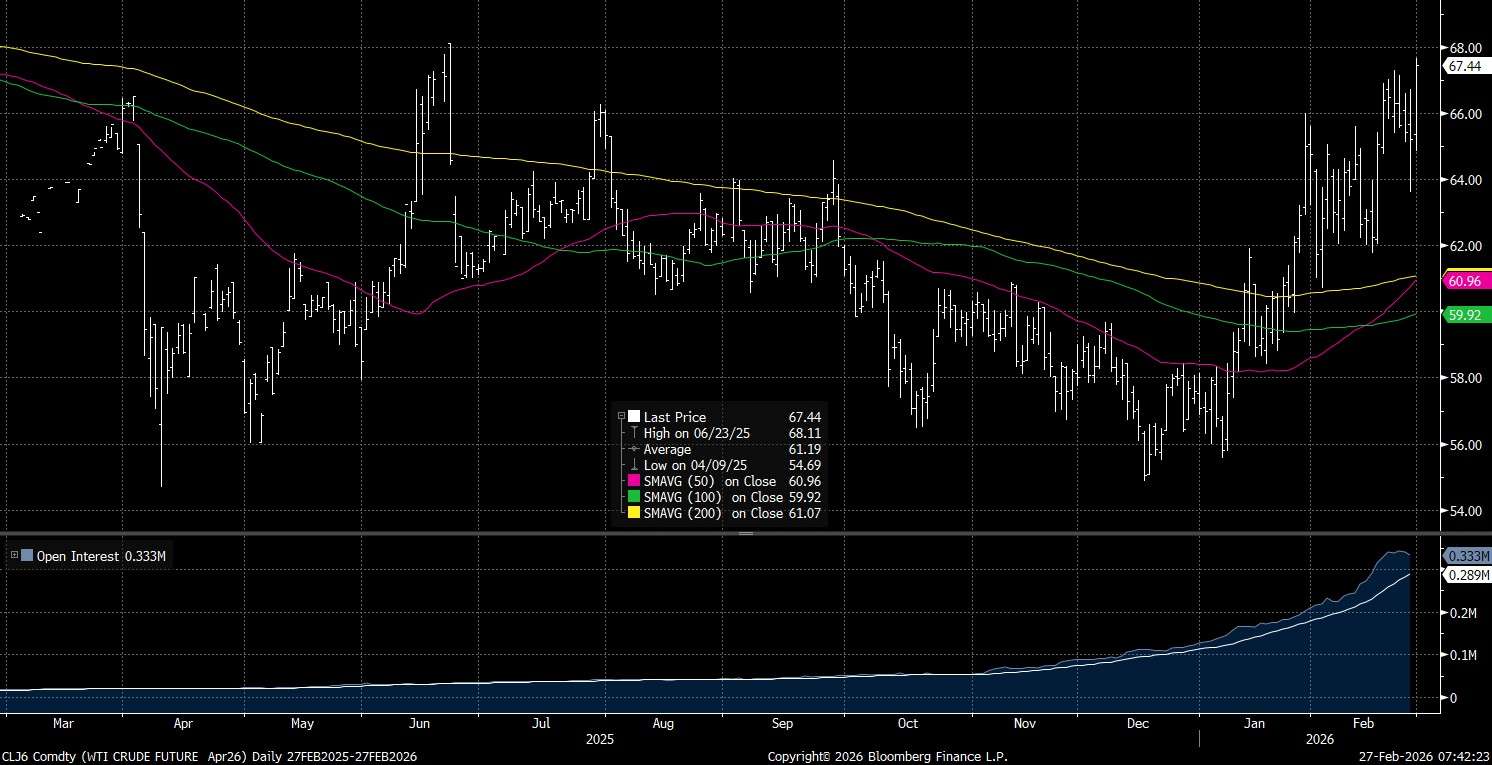Click the magenta SMAVG (50) legend swatch
The image size is (1492, 765).
click(x=633, y=481)
